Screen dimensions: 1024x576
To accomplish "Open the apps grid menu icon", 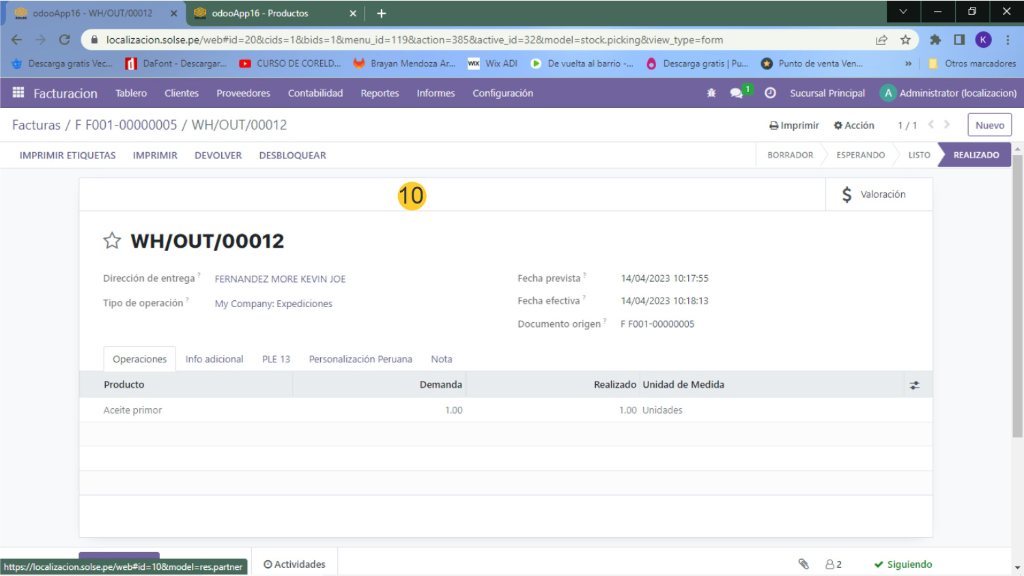I will pyautogui.click(x=18, y=93).
